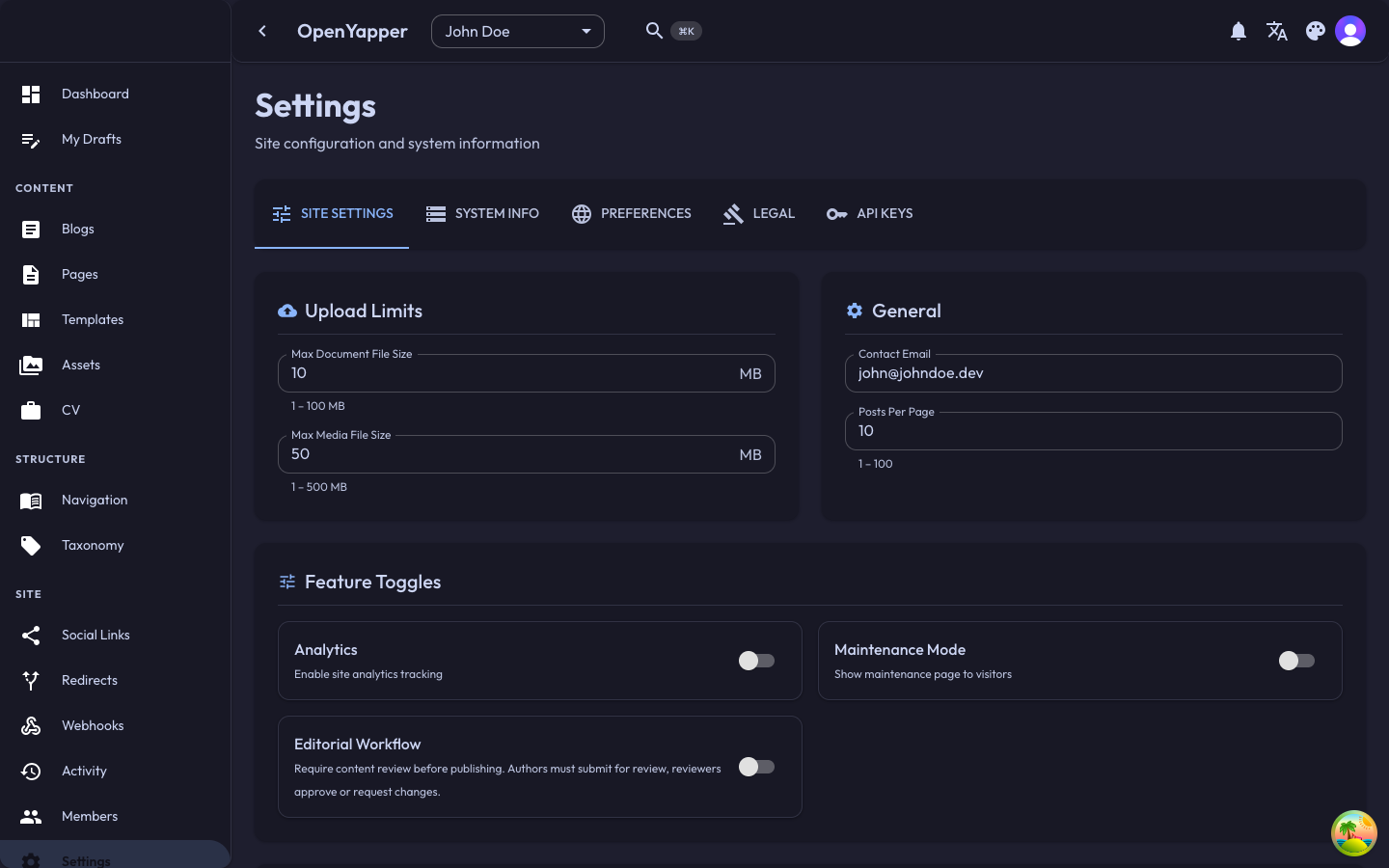Viewport: 1389px width, 868px height.
Task: Open the user avatar menu
Action: (1350, 32)
